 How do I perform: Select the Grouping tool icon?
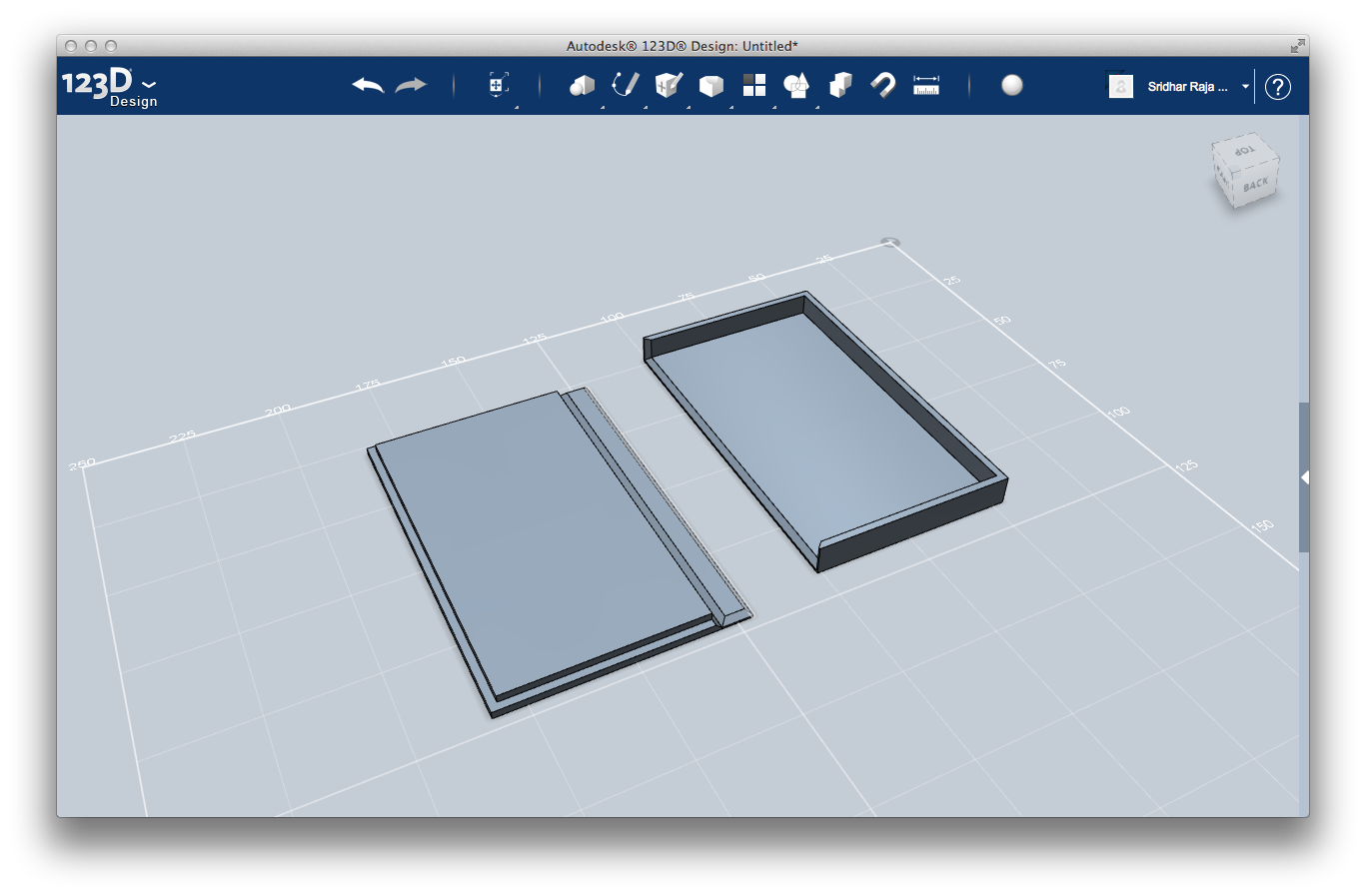pos(796,85)
